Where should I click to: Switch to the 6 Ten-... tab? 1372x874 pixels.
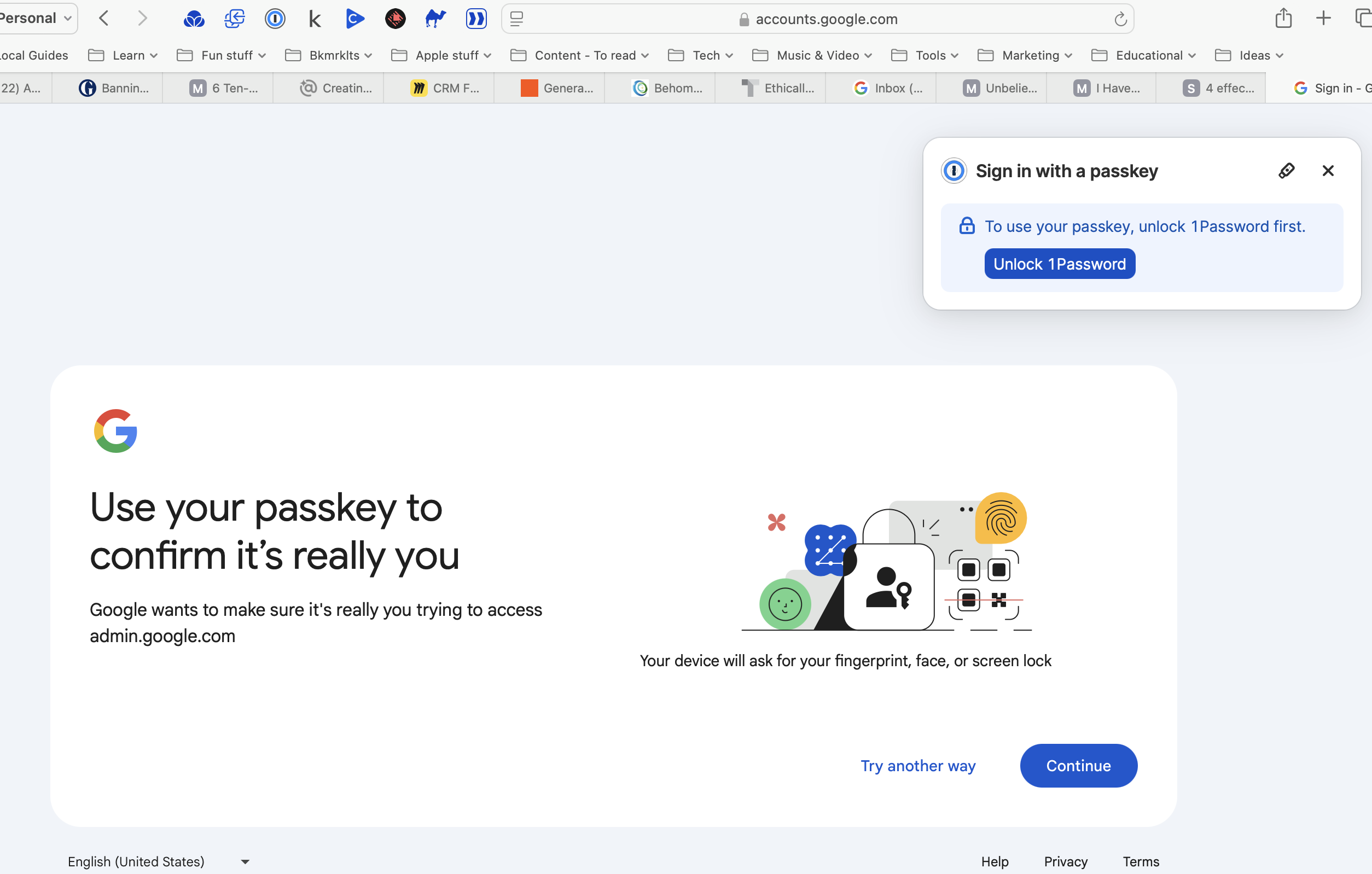point(218,88)
